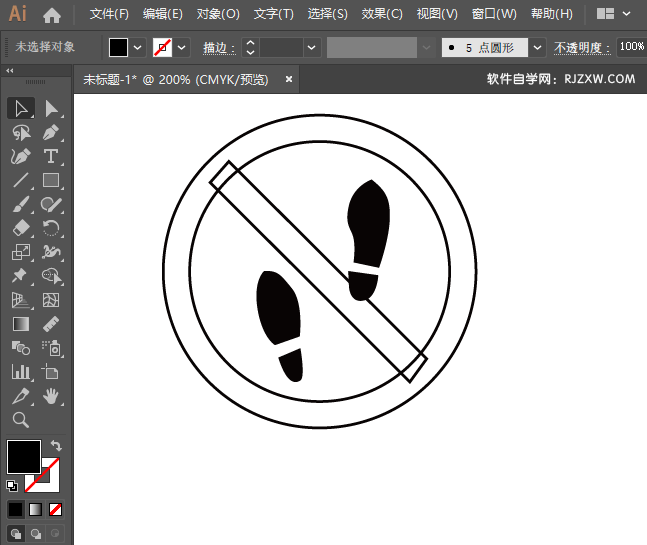Select the Type tool
Viewport: 647px width, 545px height.
tap(51, 156)
